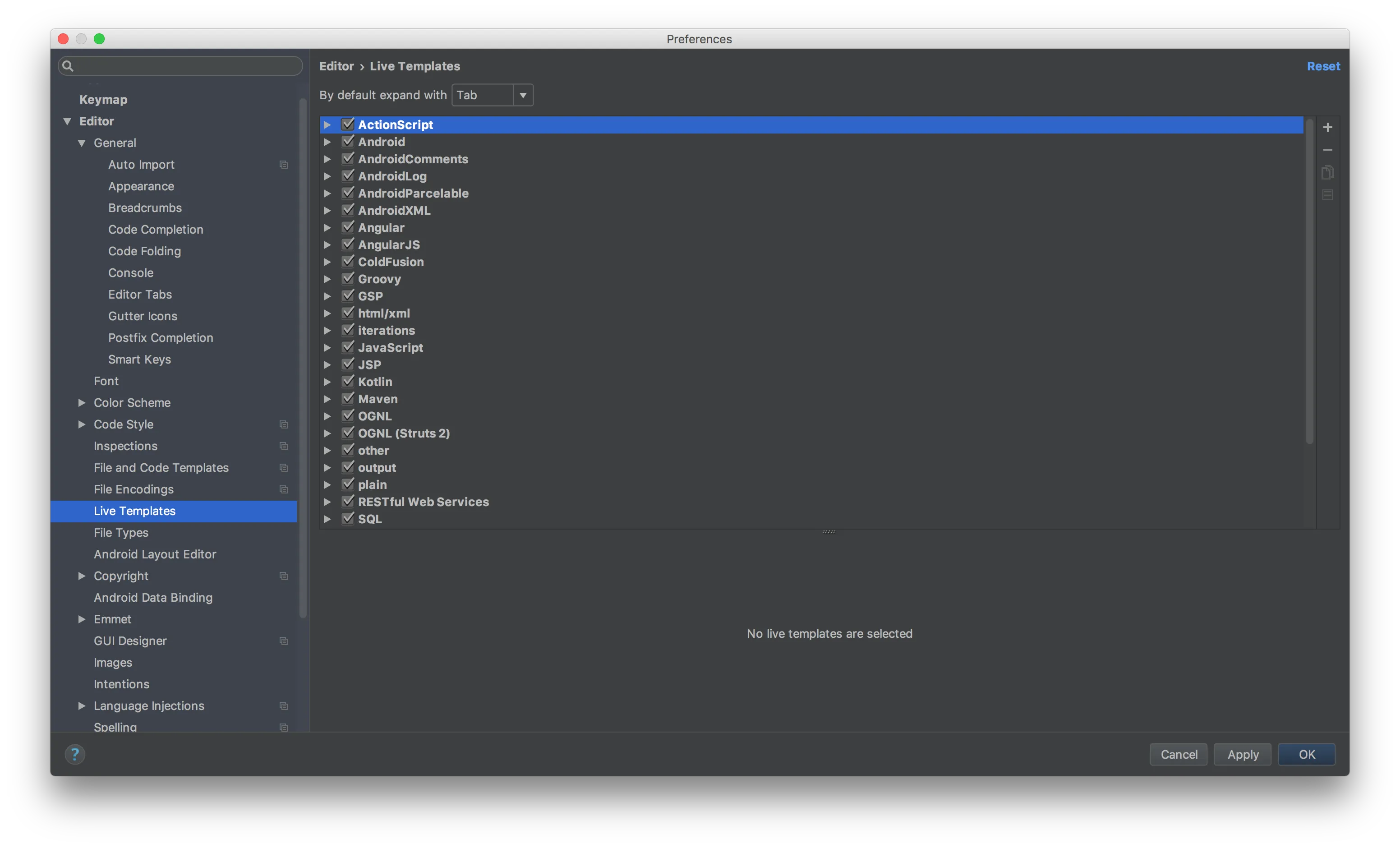1400x848 pixels.
Task: Click the restore deleted defaults icon
Action: 1327,195
